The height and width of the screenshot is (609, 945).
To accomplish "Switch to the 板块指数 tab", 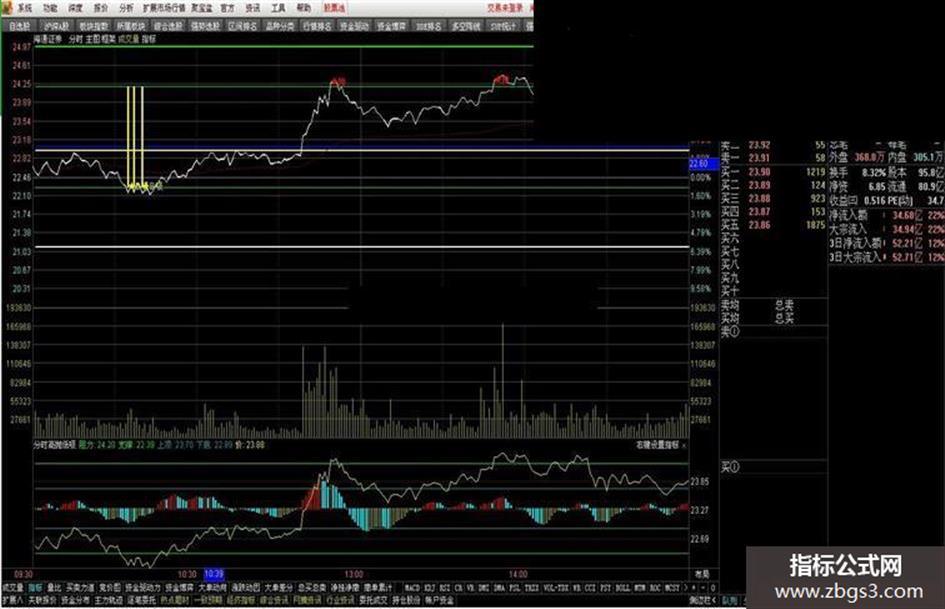I will coord(94,26).
